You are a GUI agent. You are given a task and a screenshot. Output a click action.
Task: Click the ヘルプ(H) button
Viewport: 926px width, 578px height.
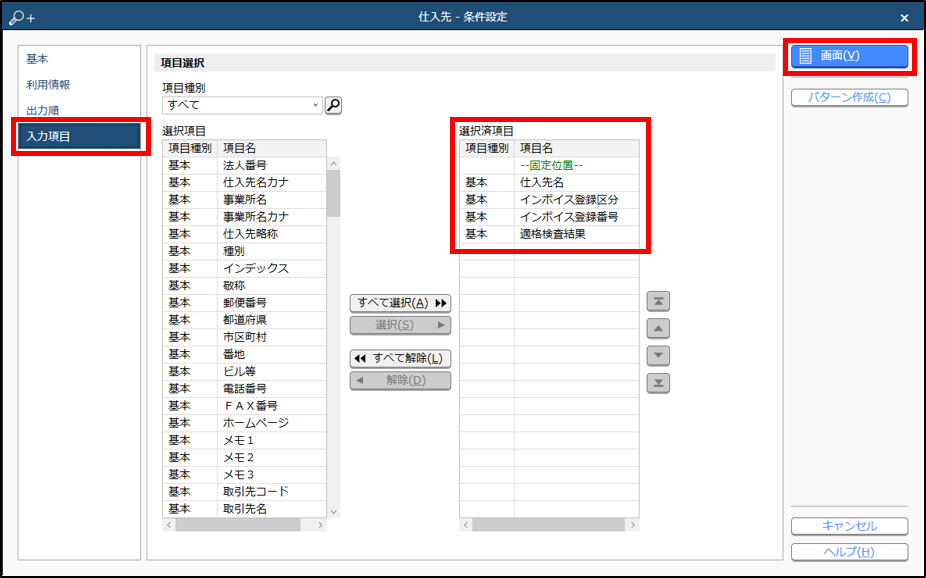(x=849, y=552)
